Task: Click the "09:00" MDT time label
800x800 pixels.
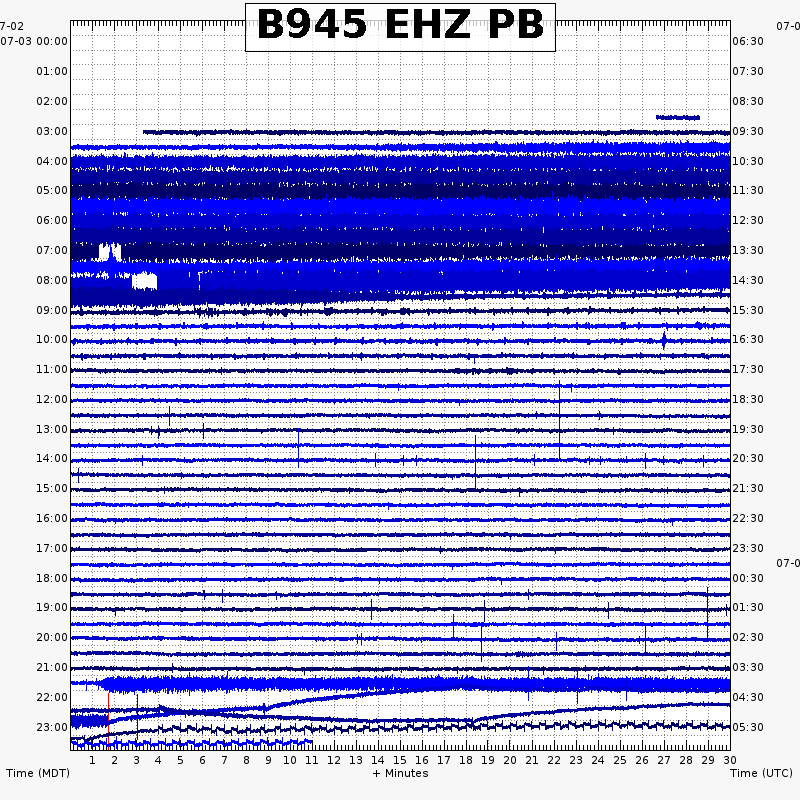Action: click(x=52, y=311)
